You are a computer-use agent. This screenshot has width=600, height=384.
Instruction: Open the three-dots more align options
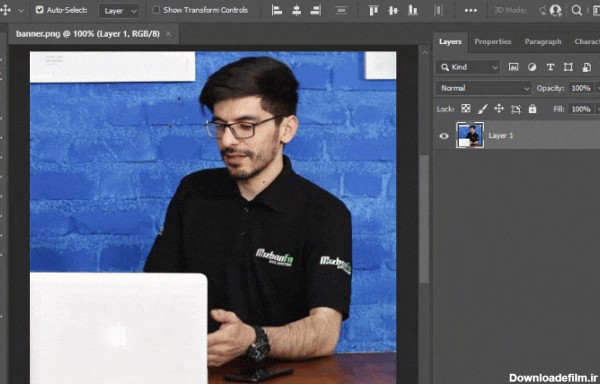point(471,11)
